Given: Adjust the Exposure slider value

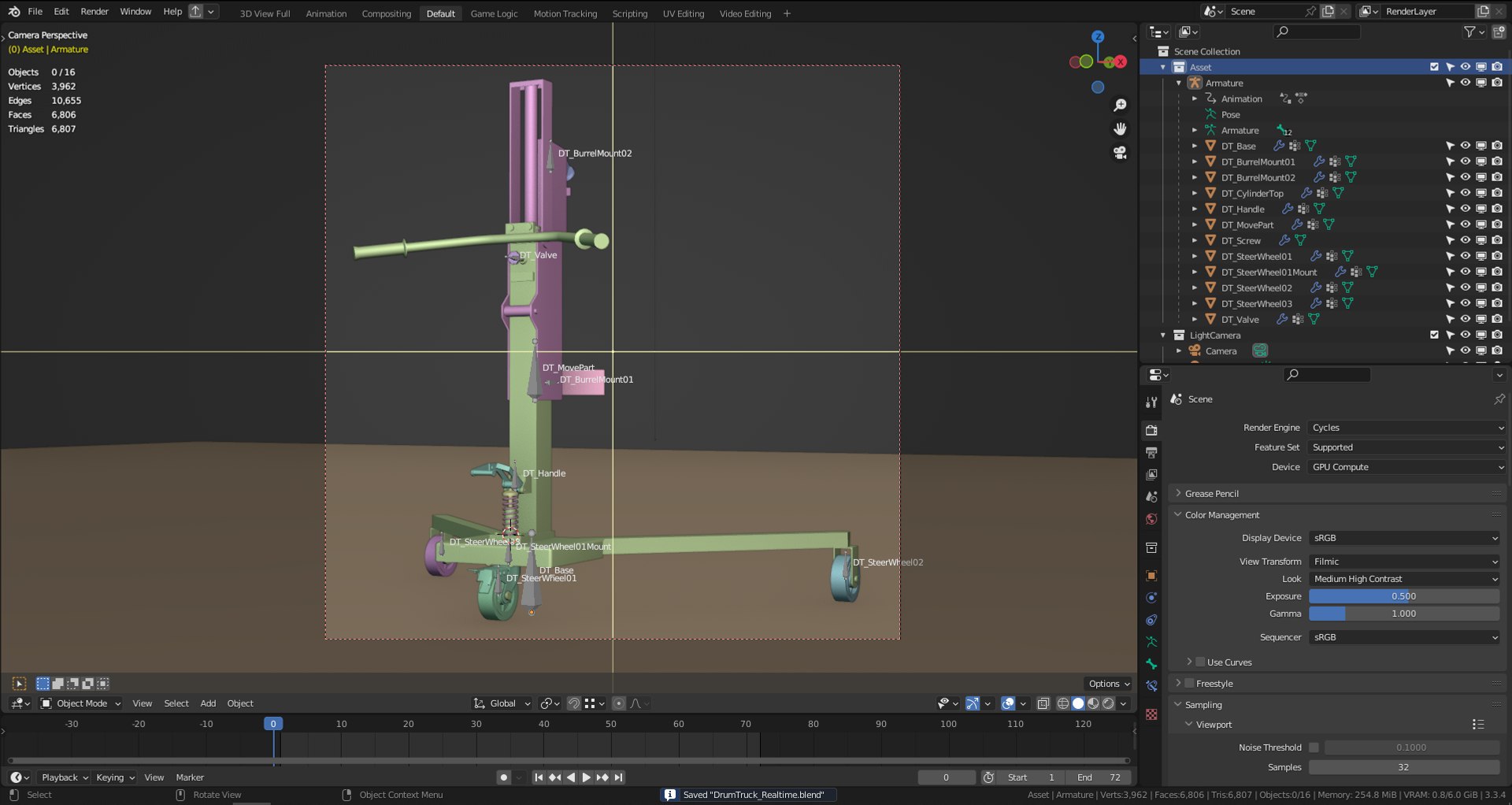Looking at the screenshot, I should click(x=1404, y=596).
